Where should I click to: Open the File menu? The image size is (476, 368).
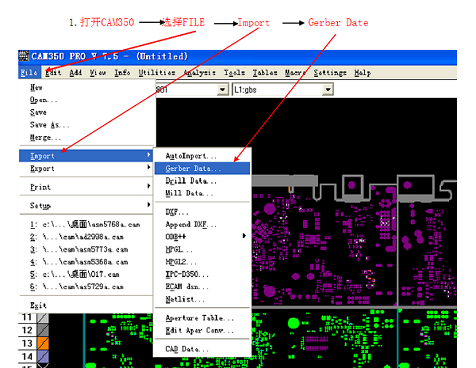(x=29, y=73)
